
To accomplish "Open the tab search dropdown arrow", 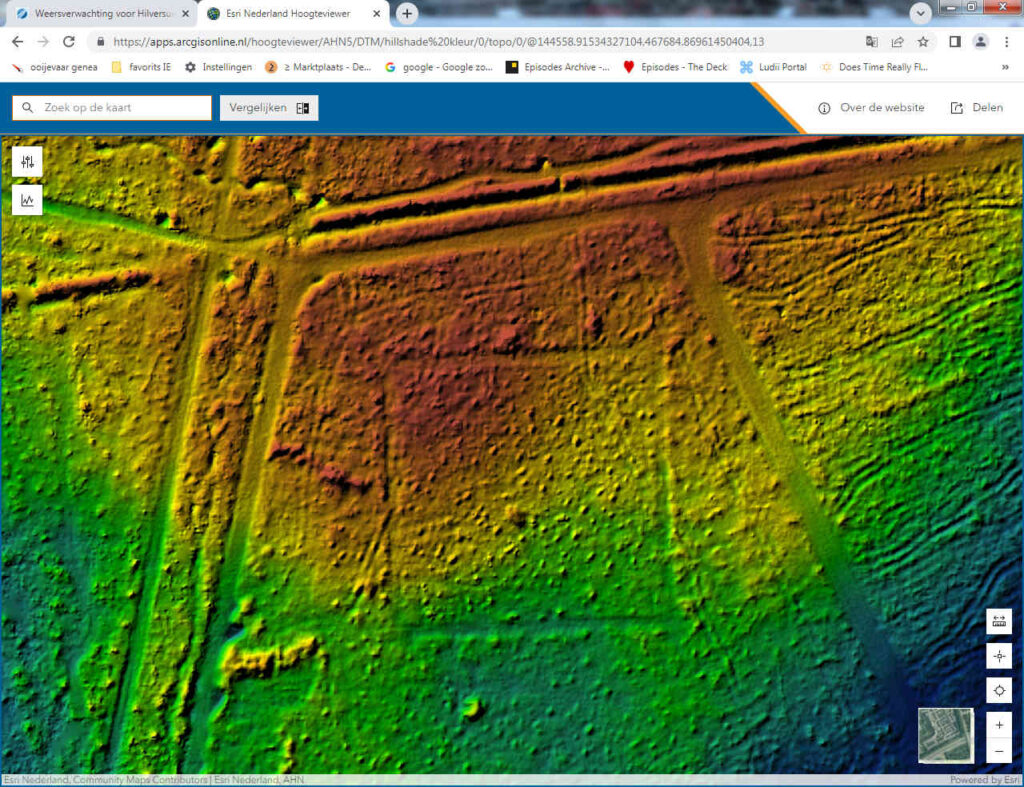I will (x=920, y=13).
